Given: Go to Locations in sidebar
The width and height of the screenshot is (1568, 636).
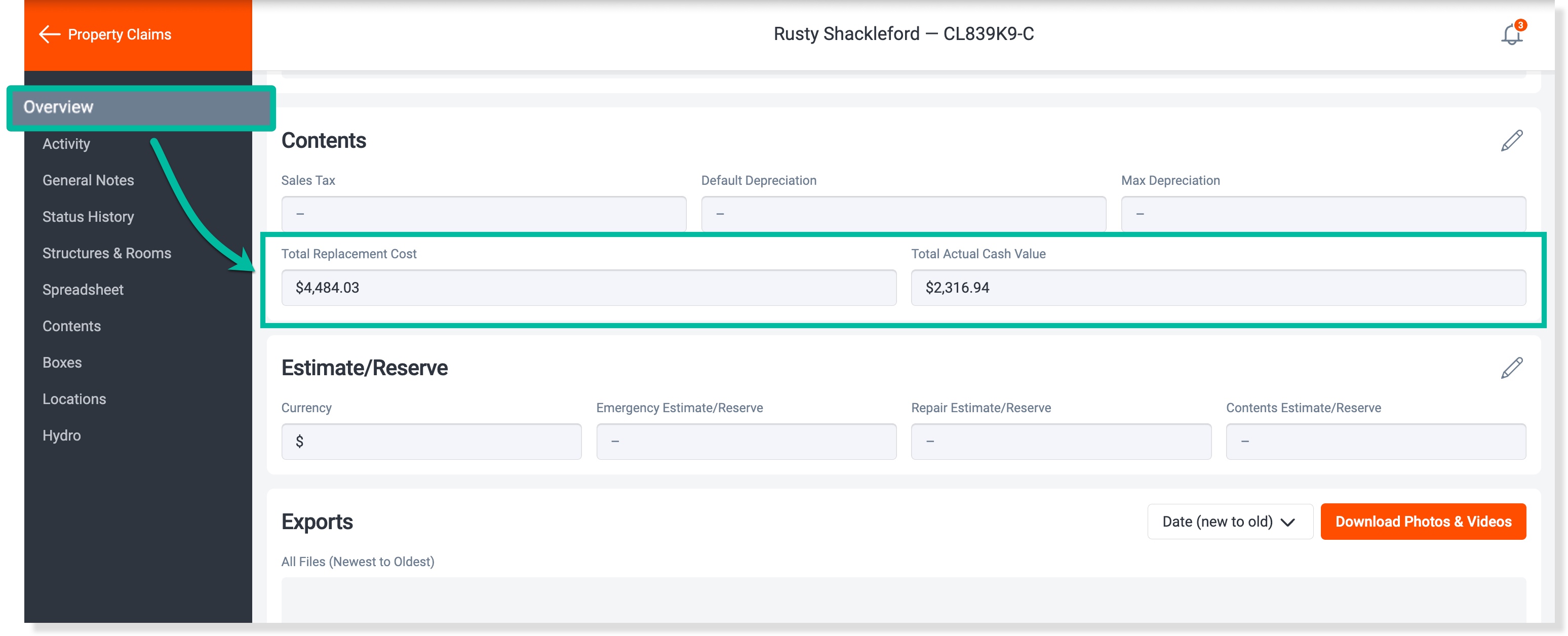Looking at the screenshot, I should coord(74,399).
